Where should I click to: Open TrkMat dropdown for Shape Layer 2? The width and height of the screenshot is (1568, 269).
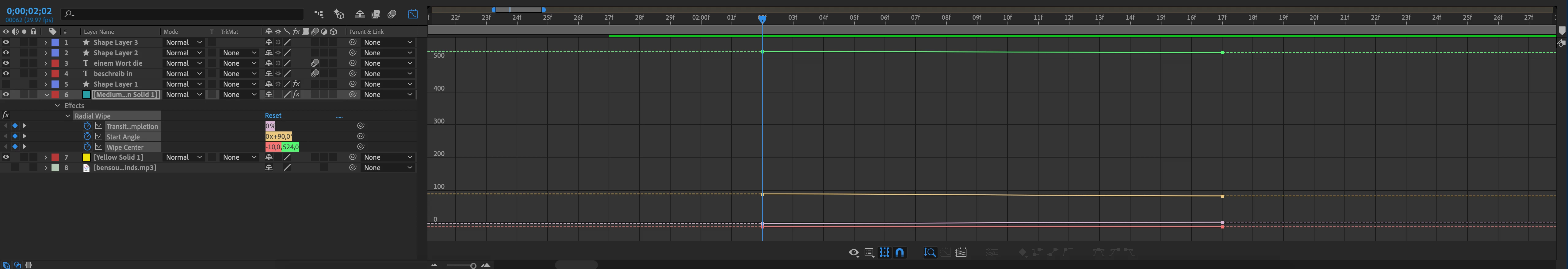coord(239,53)
